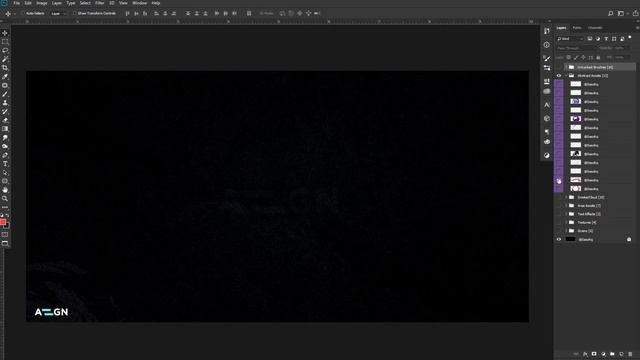
Task: Create a new group via folder icon
Action: (x=612, y=354)
